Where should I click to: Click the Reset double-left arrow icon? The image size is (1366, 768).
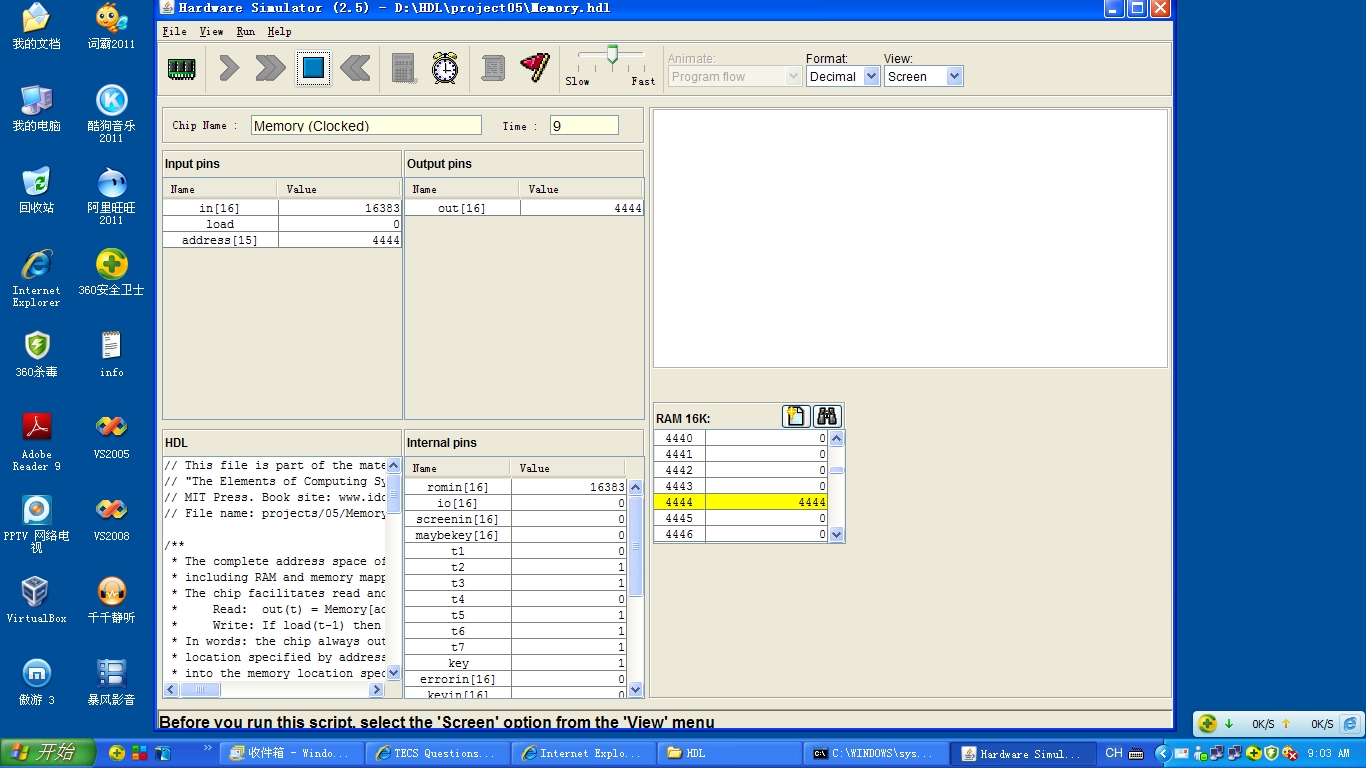pyautogui.click(x=355, y=68)
